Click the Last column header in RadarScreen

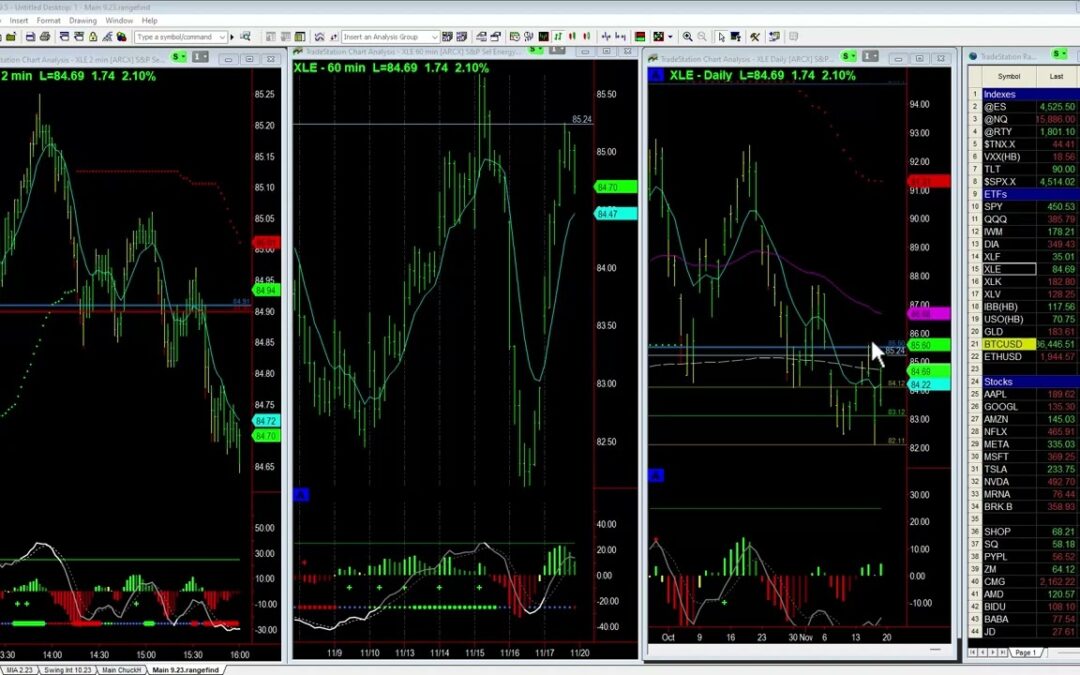pyautogui.click(x=1056, y=76)
